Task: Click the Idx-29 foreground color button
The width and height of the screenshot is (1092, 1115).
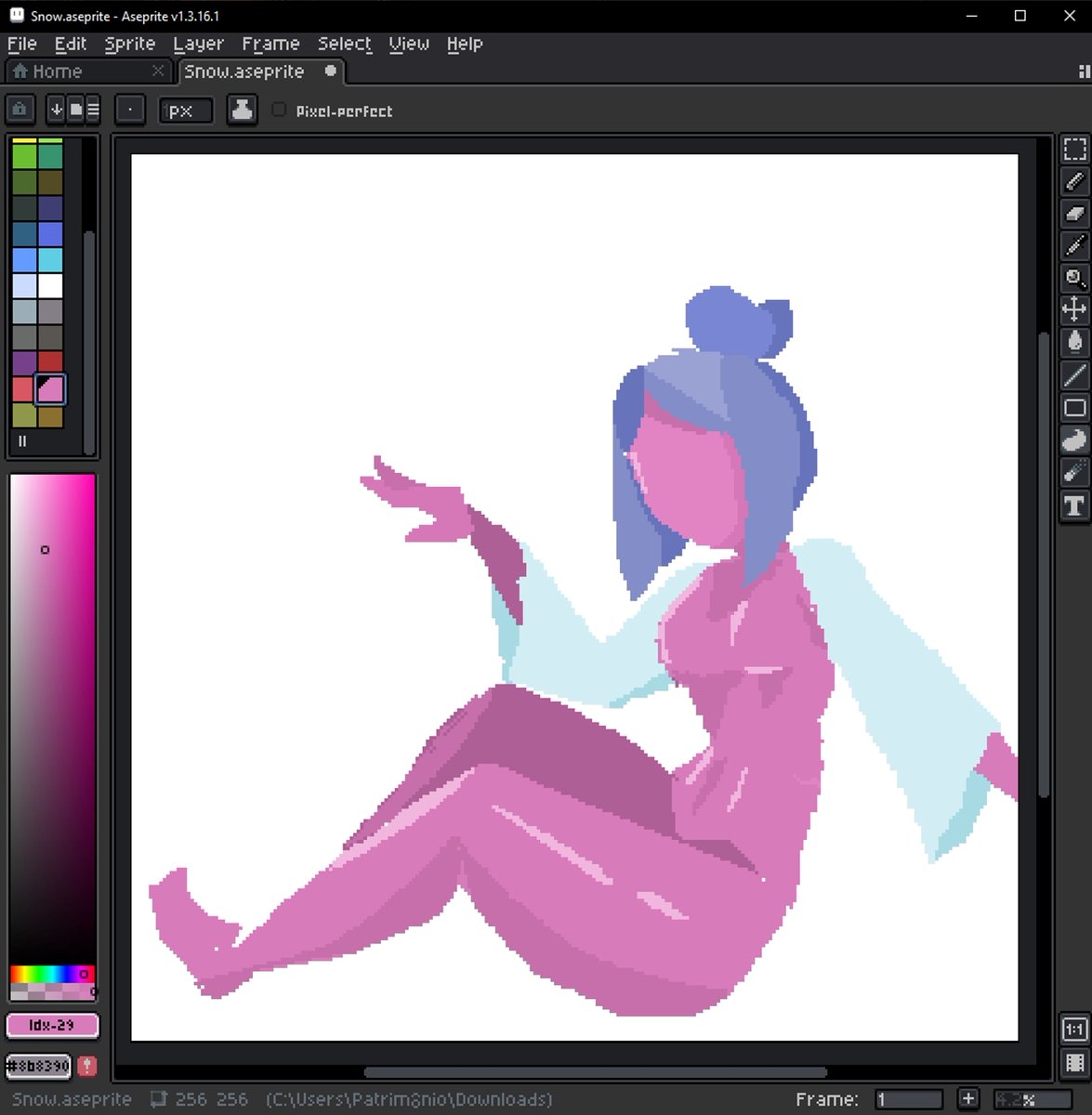Action: (52, 1026)
